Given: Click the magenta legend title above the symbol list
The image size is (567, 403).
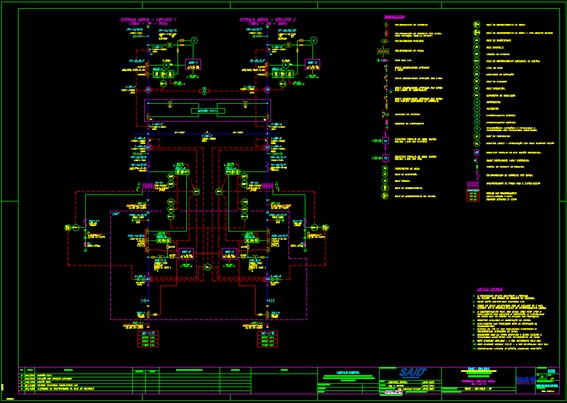Looking at the screenshot, I should click(x=394, y=17).
